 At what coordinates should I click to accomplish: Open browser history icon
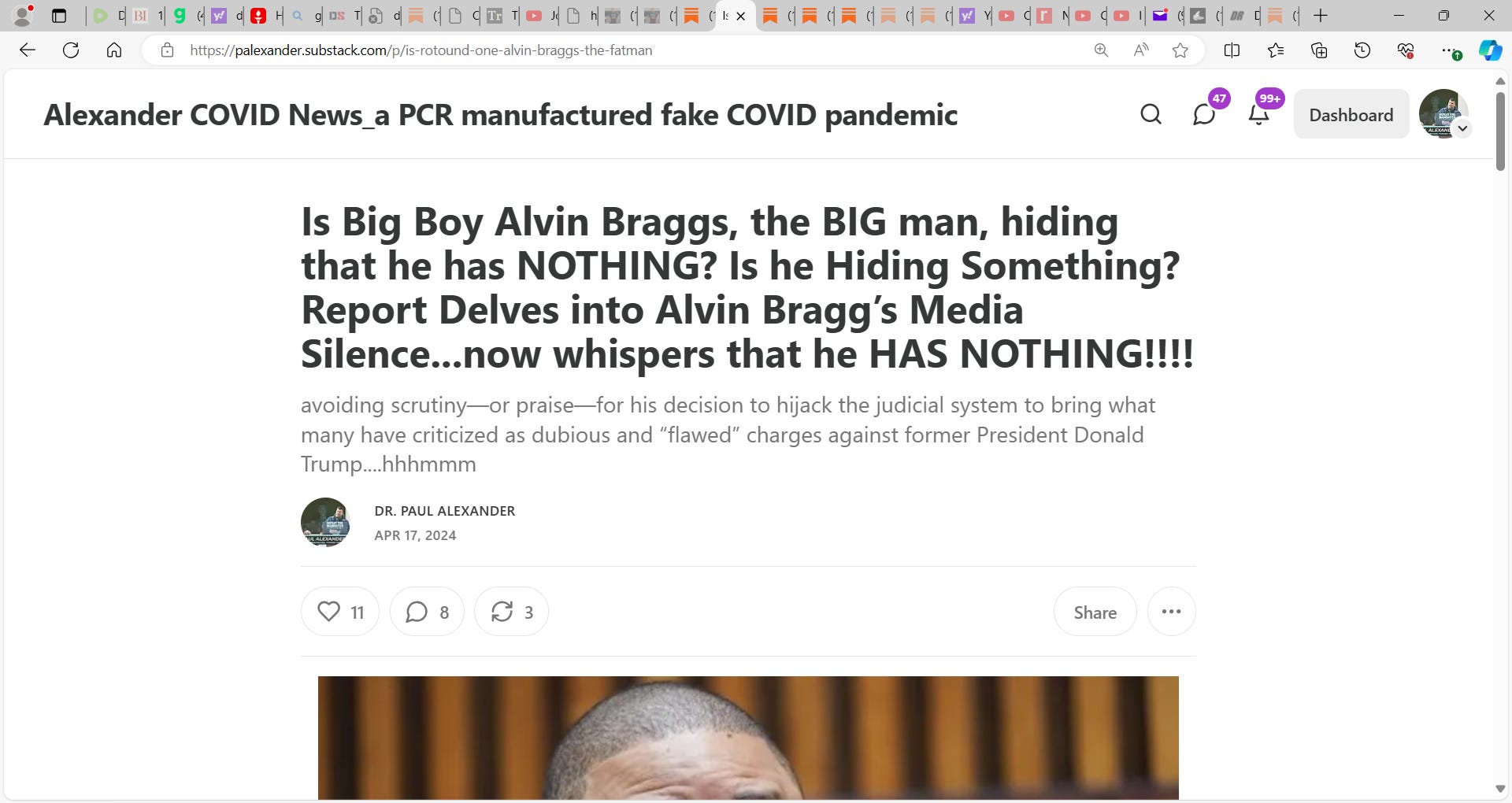(1362, 50)
